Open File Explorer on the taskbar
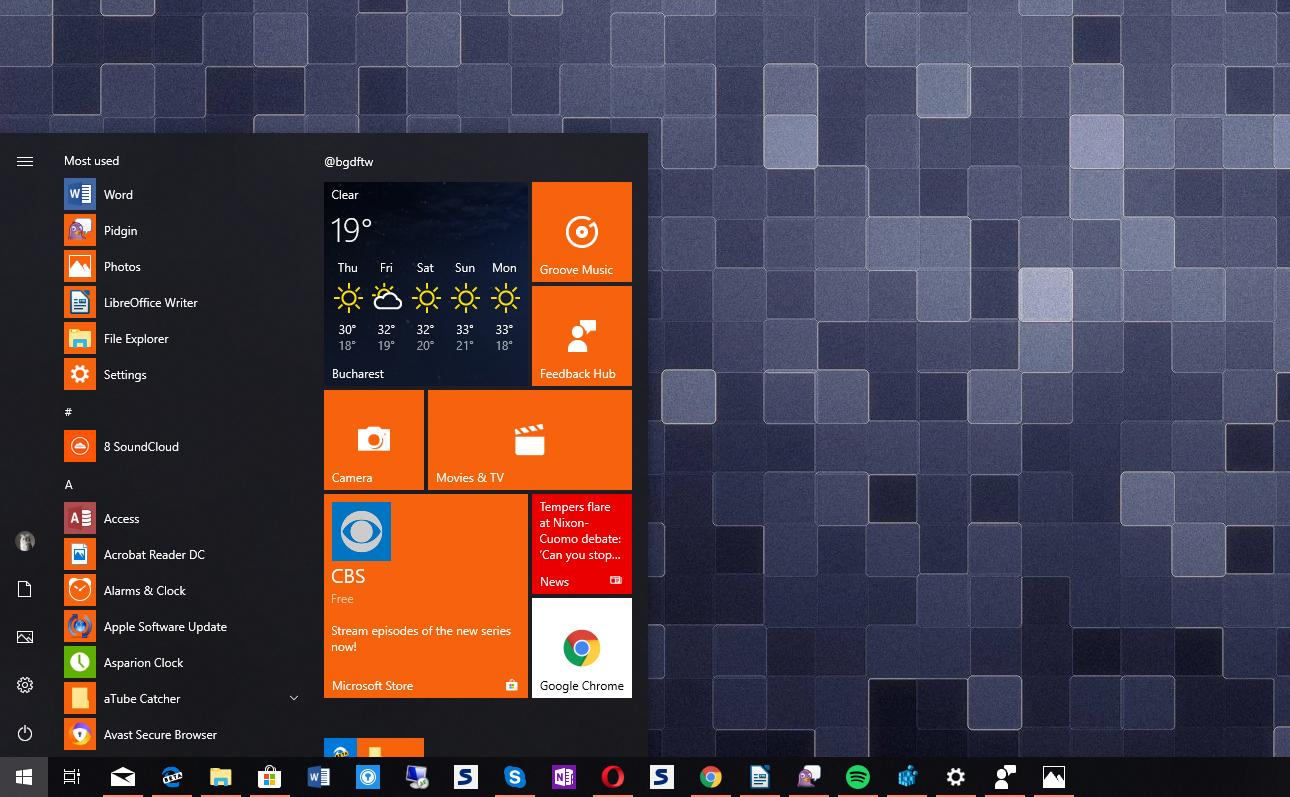Viewport: 1290px width, 797px height. tap(221, 777)
